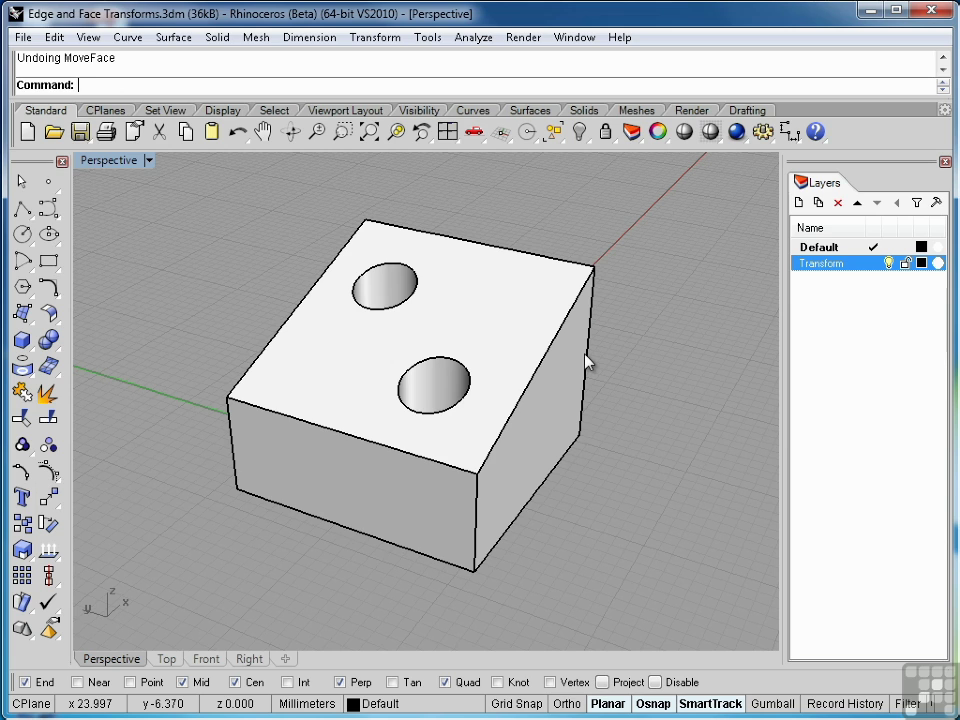Click the color wheel Properties icon
Image resolution: width=960 pixels, height=720 pixels.
pos(658,132)
